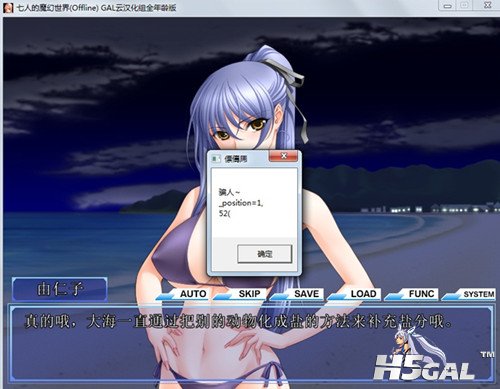
Task: Click the '骗人~' message text in the dialog
Action: coord(229,192)
